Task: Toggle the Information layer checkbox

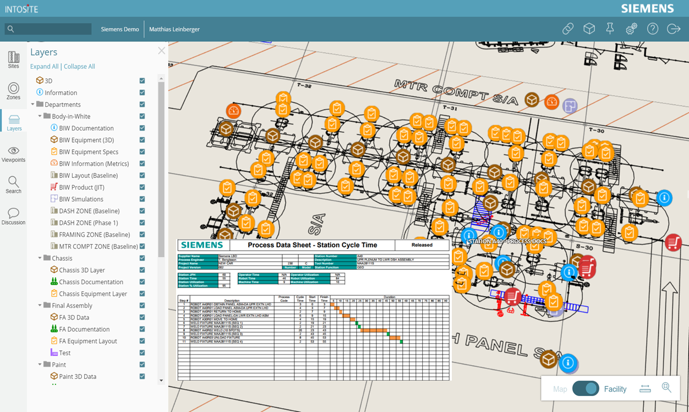Action: [x=142, y=93]
